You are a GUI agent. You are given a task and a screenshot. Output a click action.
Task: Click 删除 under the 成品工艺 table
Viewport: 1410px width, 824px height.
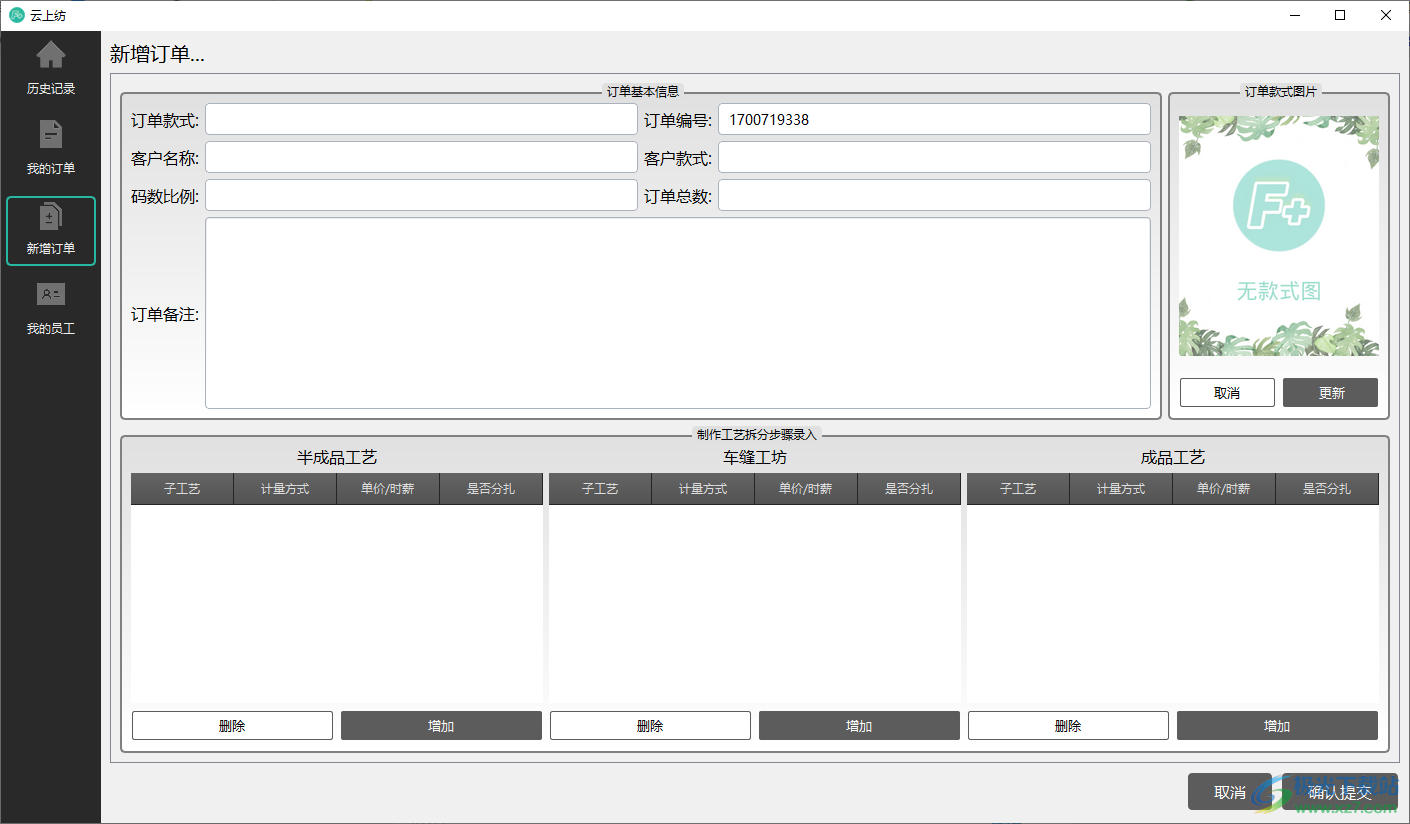1068,725
